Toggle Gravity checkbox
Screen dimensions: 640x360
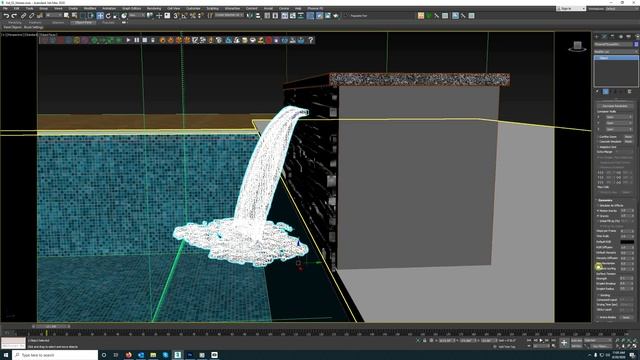[x=598, y=216]
